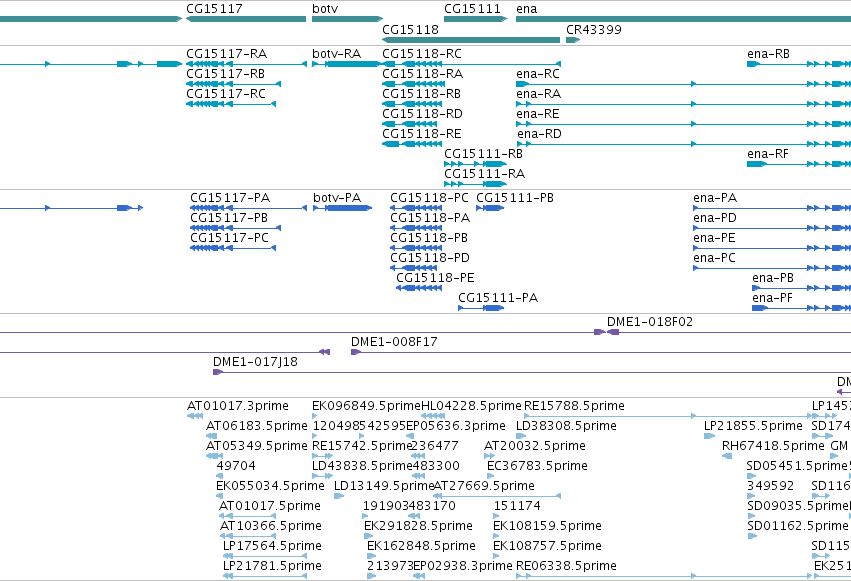Click the botv-PA protein label
This screenshot has width=851, height=581.
(337, 198)
